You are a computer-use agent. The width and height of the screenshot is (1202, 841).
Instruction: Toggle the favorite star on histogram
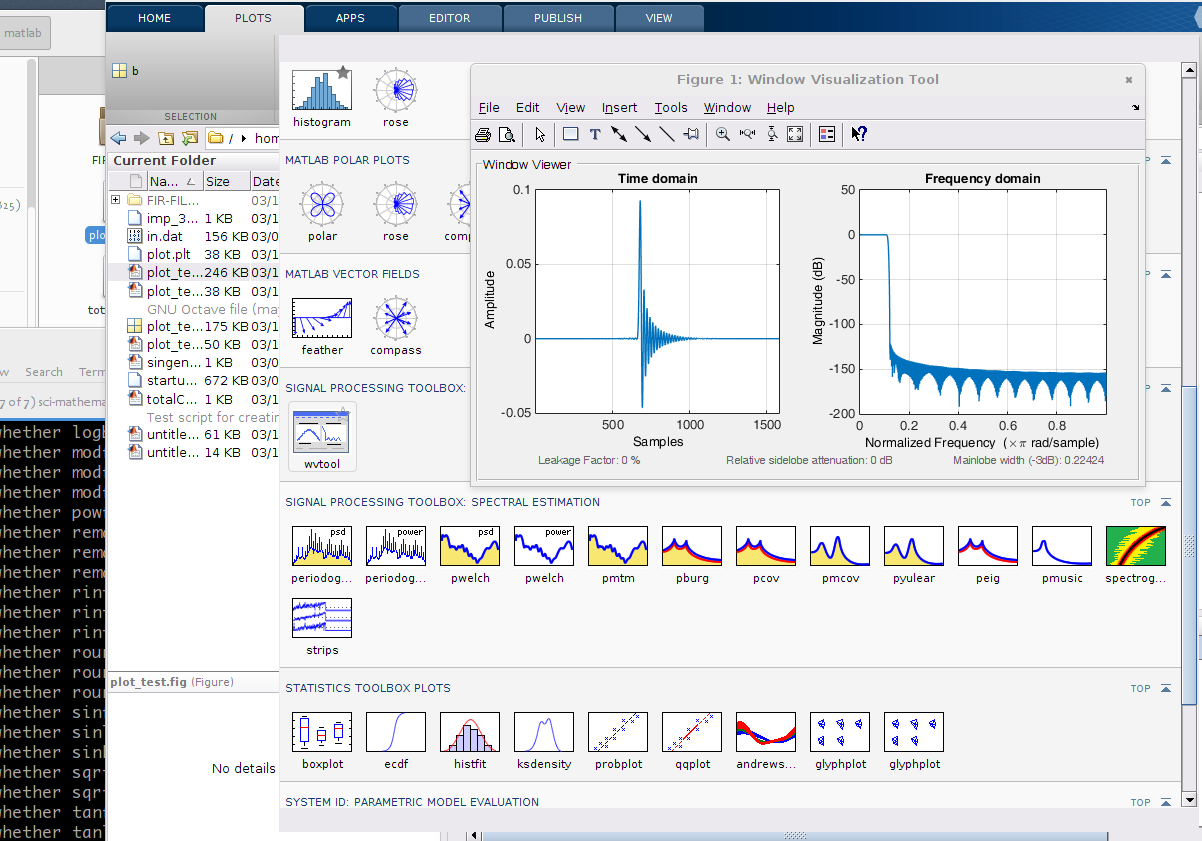tap(343, 72)
